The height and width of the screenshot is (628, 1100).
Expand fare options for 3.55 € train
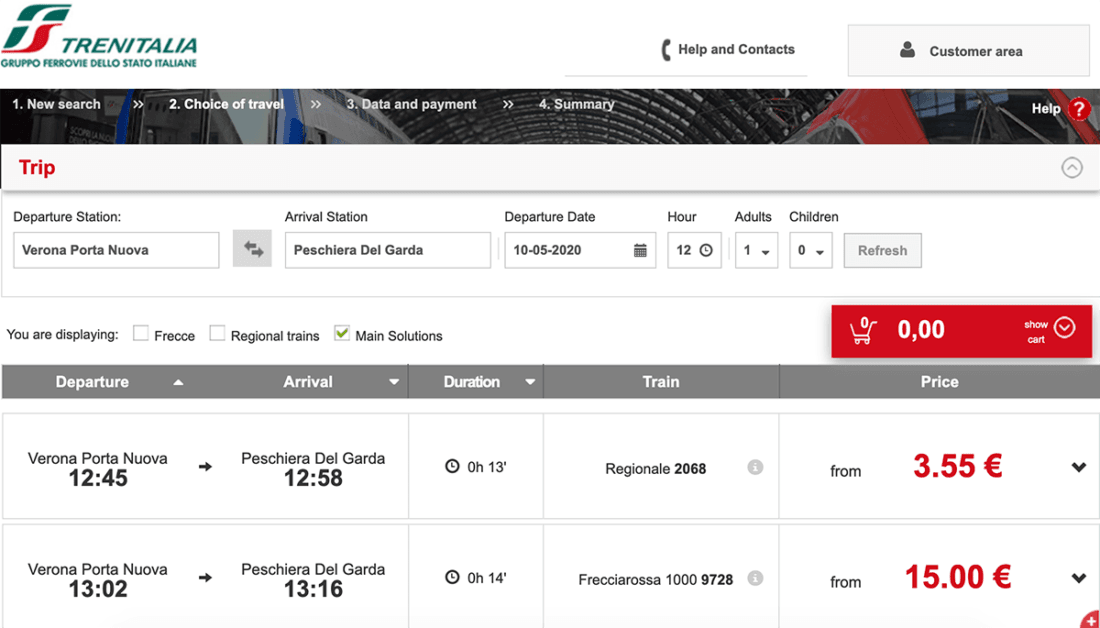click(x=1079, y=467)
